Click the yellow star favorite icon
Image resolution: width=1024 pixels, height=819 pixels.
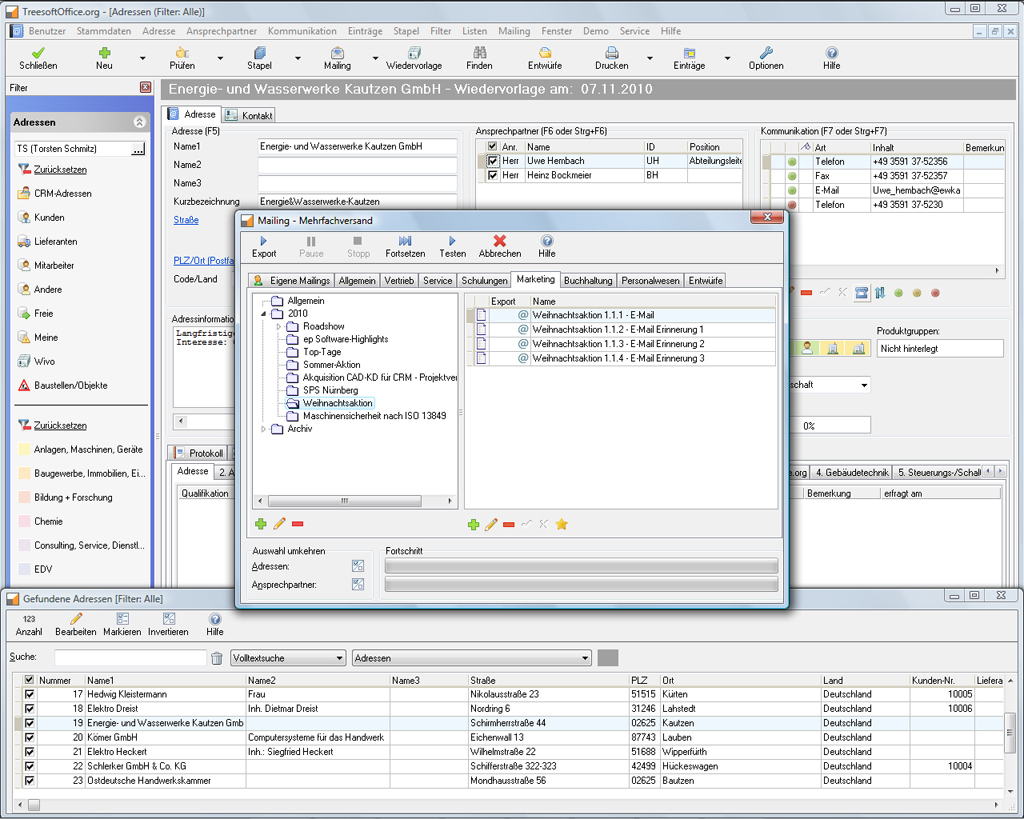click(x=562, y=524)
